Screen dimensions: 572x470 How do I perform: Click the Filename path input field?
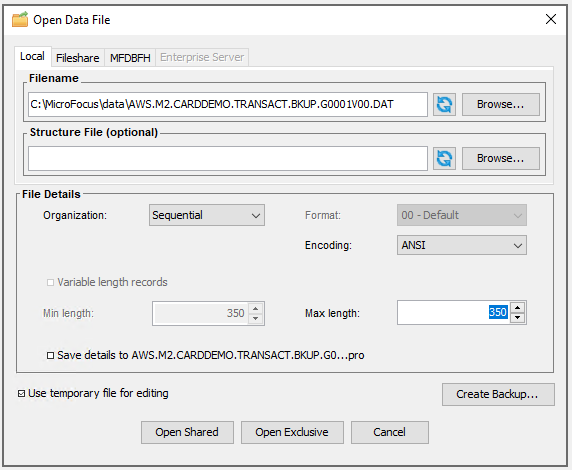[x=228, y=104]
